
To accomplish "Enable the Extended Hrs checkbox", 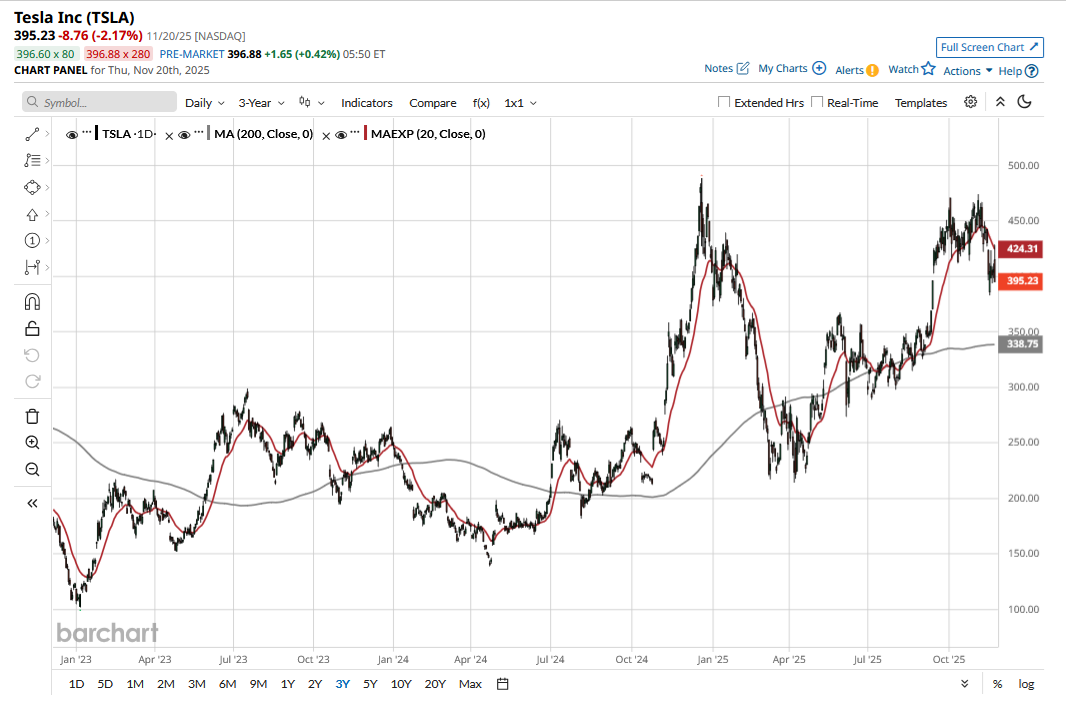I will (x=724, y=102).
